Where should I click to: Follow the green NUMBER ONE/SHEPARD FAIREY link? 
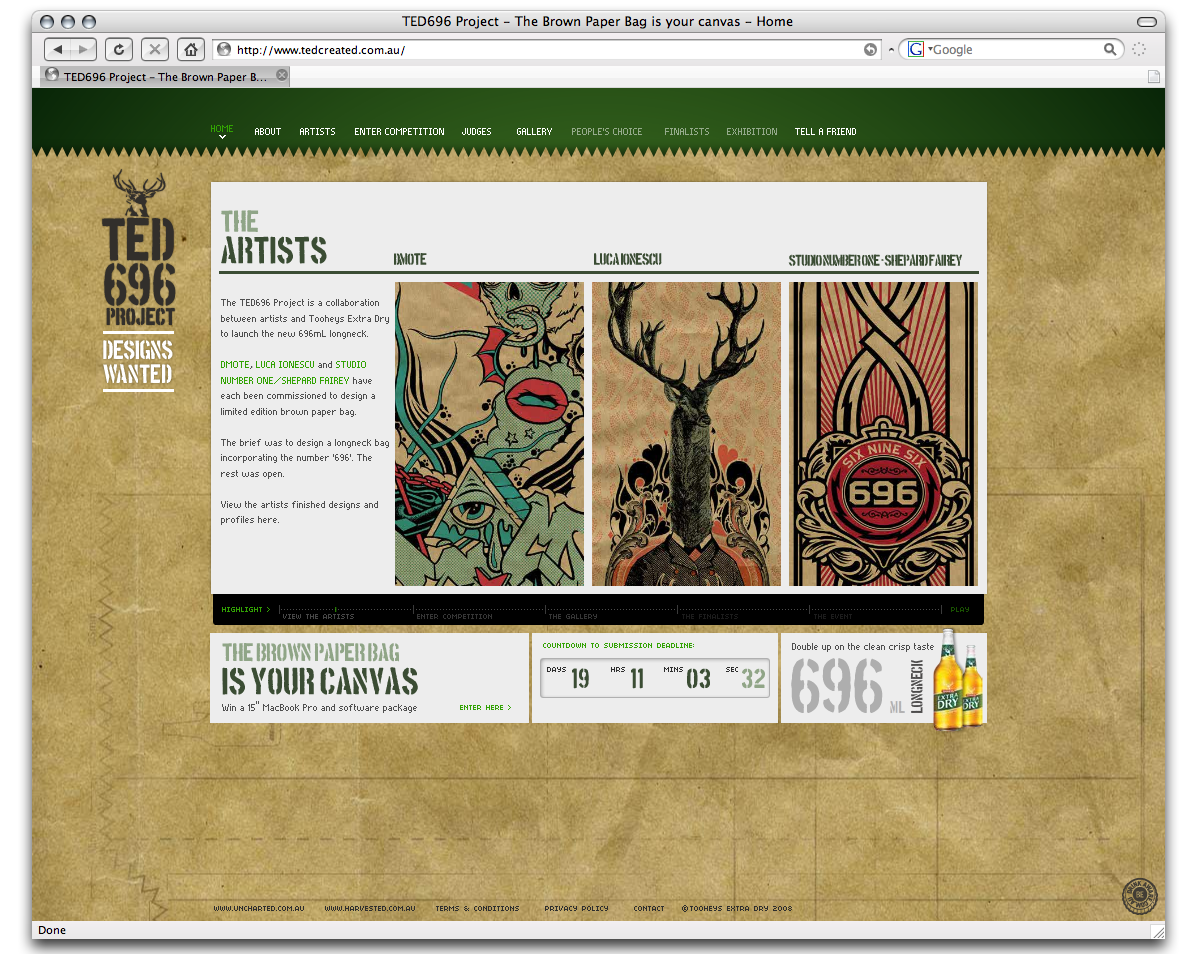point(285,380)
